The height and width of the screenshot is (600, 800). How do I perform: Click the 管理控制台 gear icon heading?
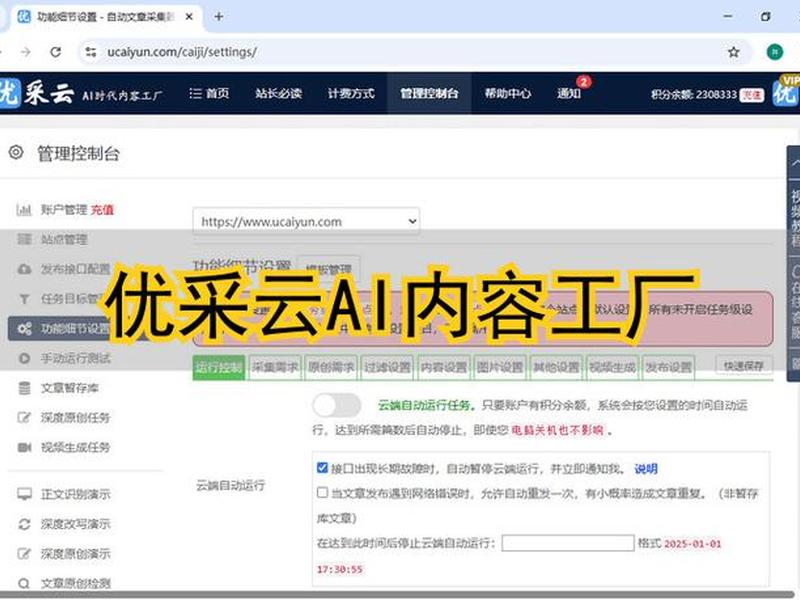16,153
